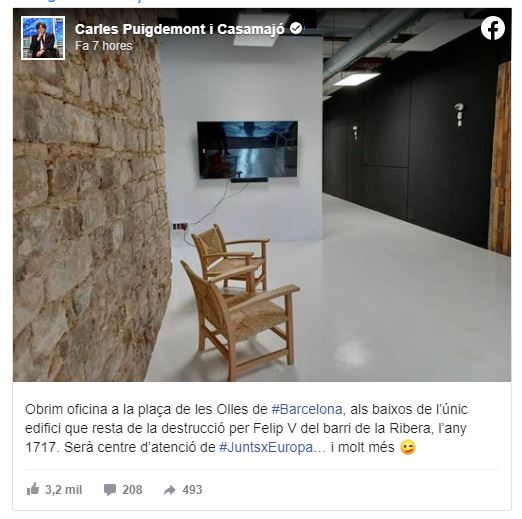Image resolution: width=522 pixels, height=519 pixels.
Task: Click the thumbs-up like icon
Action: tap(33, 489)
